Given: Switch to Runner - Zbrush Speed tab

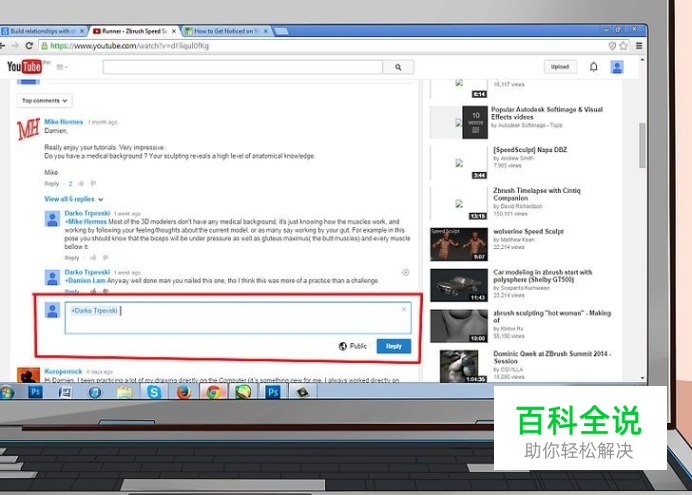Looking at the screenshot, I should (134, 31).
